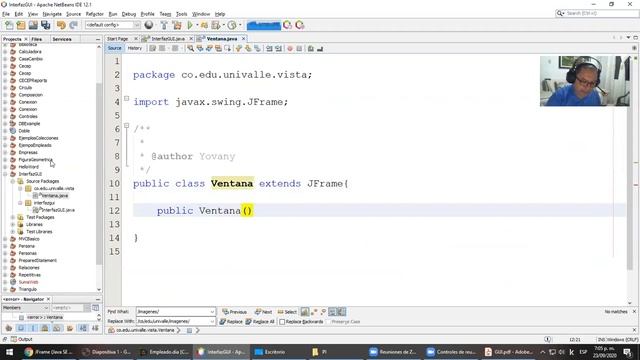
Task: Toggle Show Inherited Members filter in Navigator
Action: pos(9,328)
